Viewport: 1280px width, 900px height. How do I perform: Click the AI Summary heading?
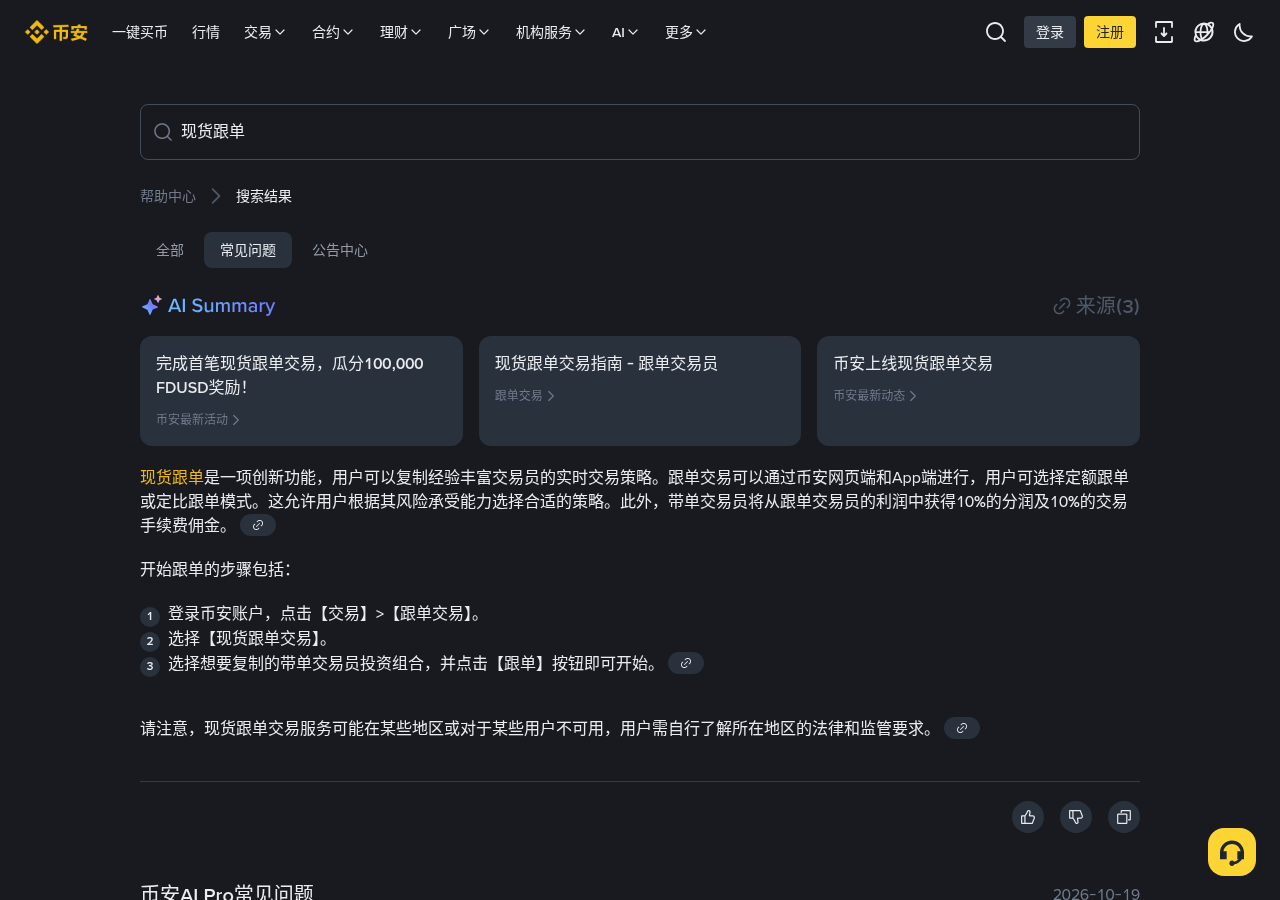click(x=208, y=306)
